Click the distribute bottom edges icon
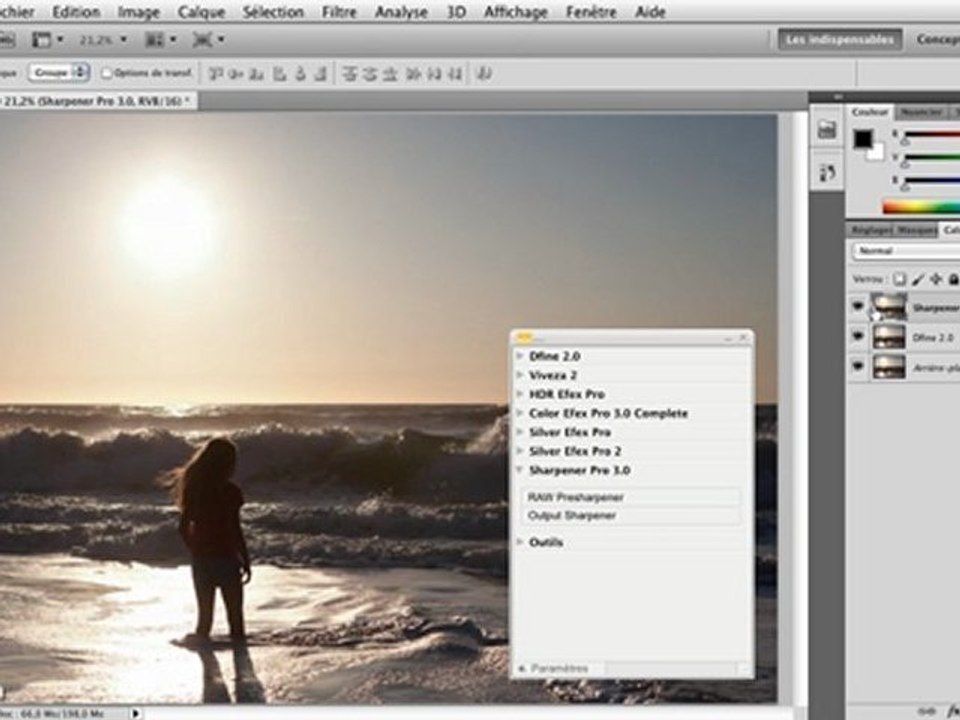960x720 pixels. (390, 74)
